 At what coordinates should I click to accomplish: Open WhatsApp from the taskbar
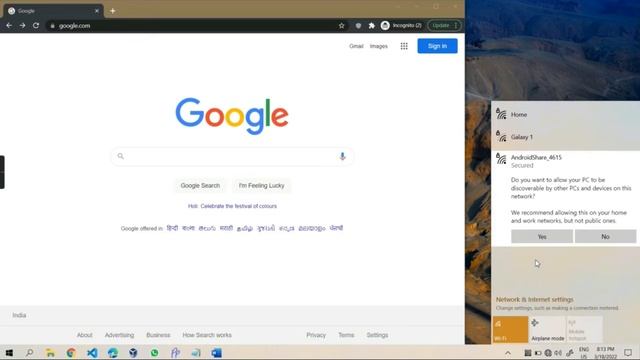pyautogui.click(x=154, y=353)
